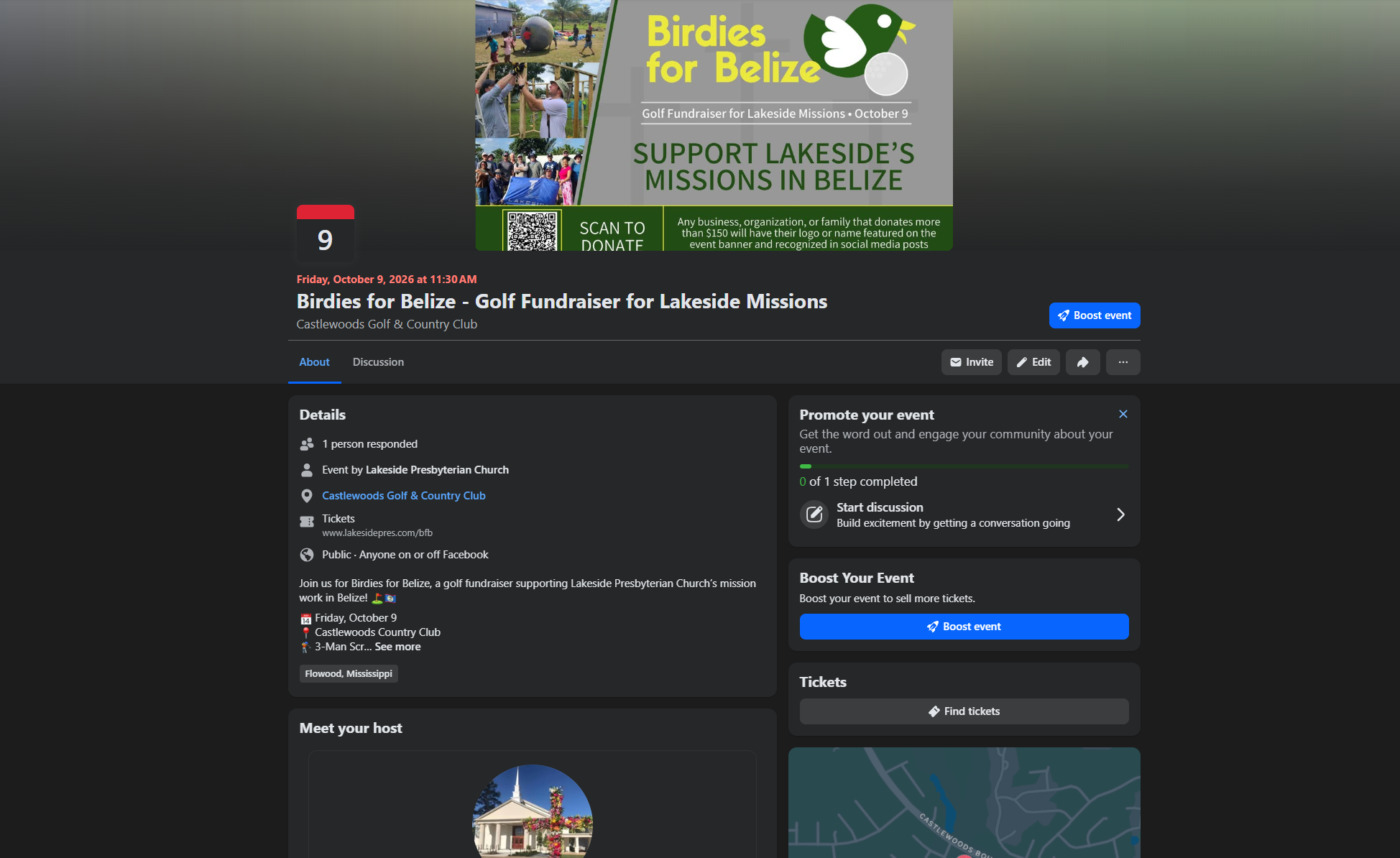Viewport: 1400px width, 858px height.
Task: Switch to the About tab
Action: click(x=314, y=362)
